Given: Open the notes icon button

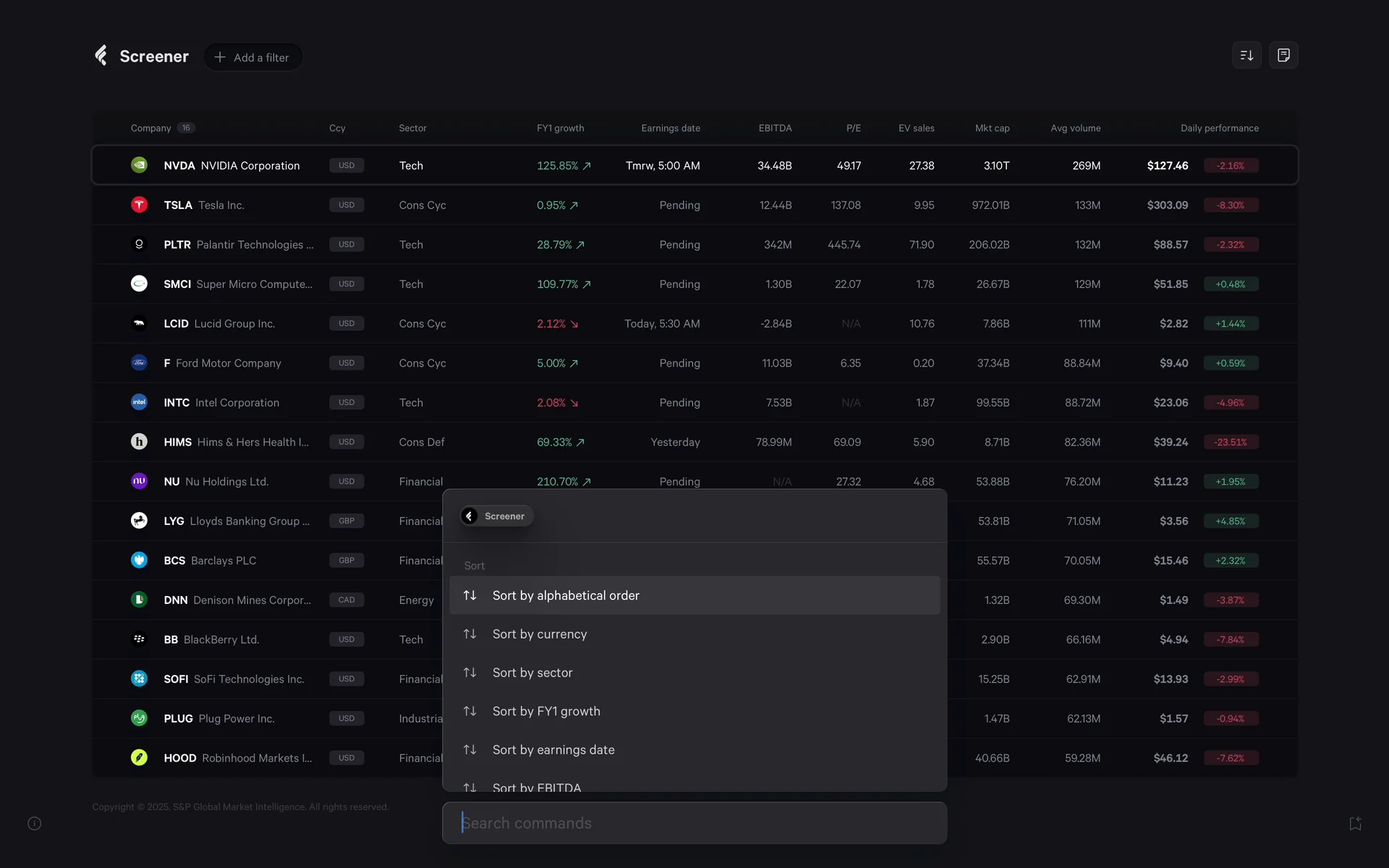Looking at the screenshot, I should point(1283,56).
